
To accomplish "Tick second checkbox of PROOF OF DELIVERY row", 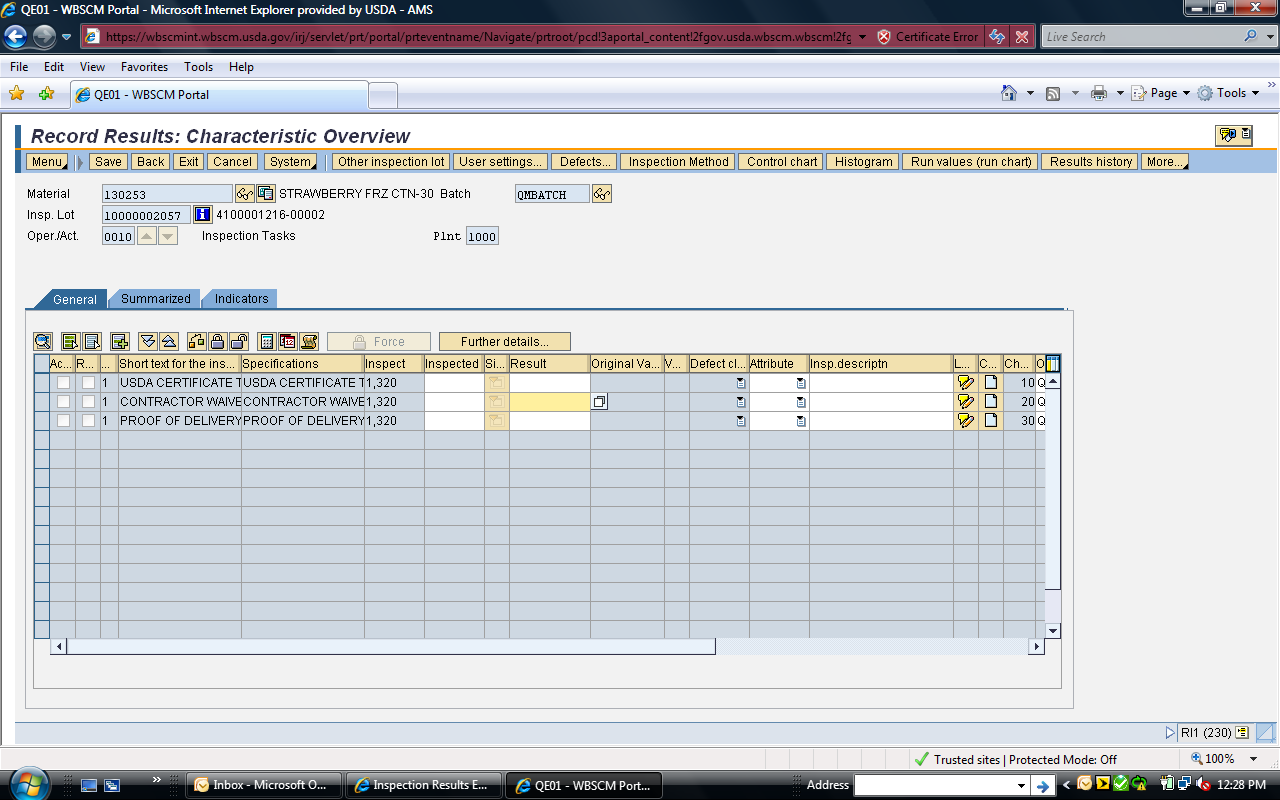I will pyautogui.click(x=88, y=420).
